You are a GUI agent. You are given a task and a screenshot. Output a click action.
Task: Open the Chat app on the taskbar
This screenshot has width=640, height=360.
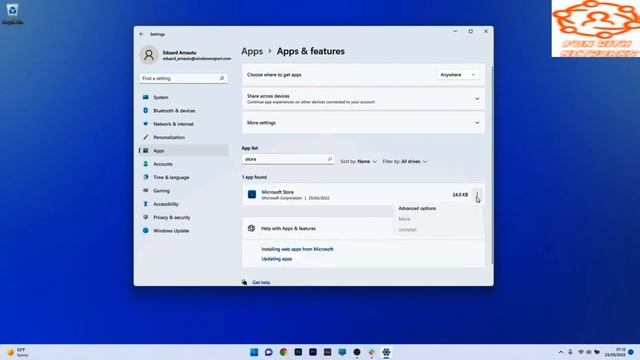coord(269,352)
